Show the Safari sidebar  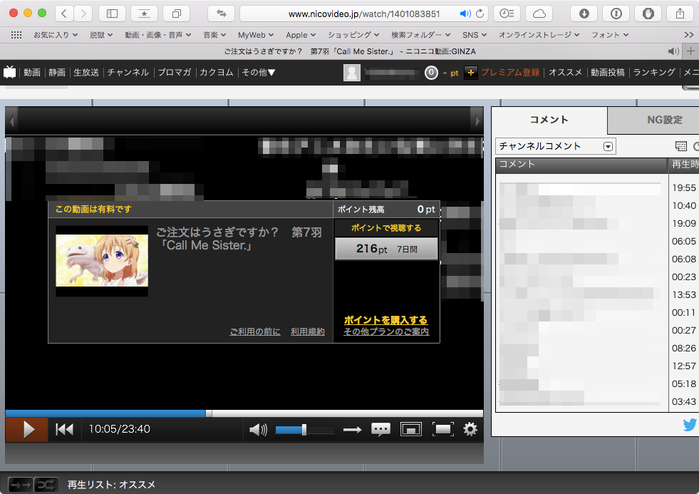point(112,13)
